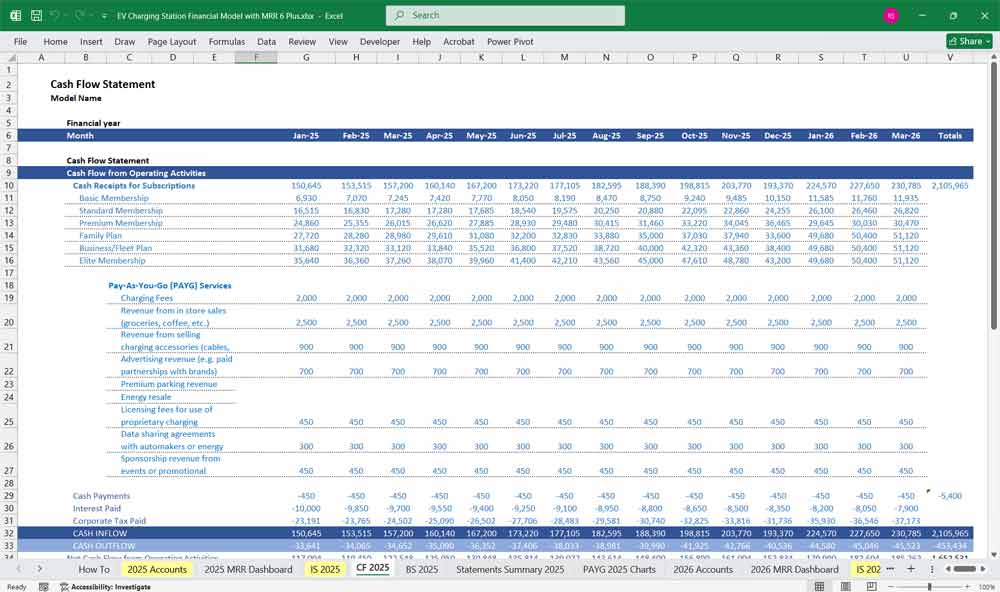The height and width of the screenshot is (592, 1000).
Task: Open the Customize Quick Access Toolbar dropdown
Action: [x=103, y=15]
